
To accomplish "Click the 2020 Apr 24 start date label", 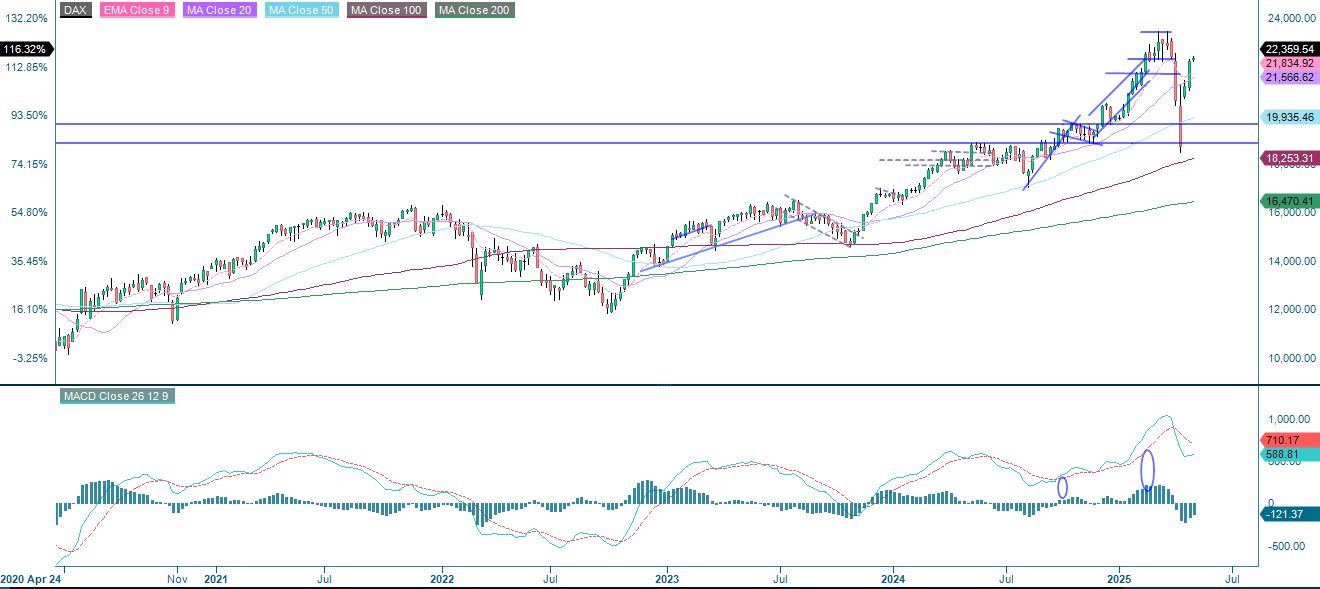I will [x=29, y=578].
